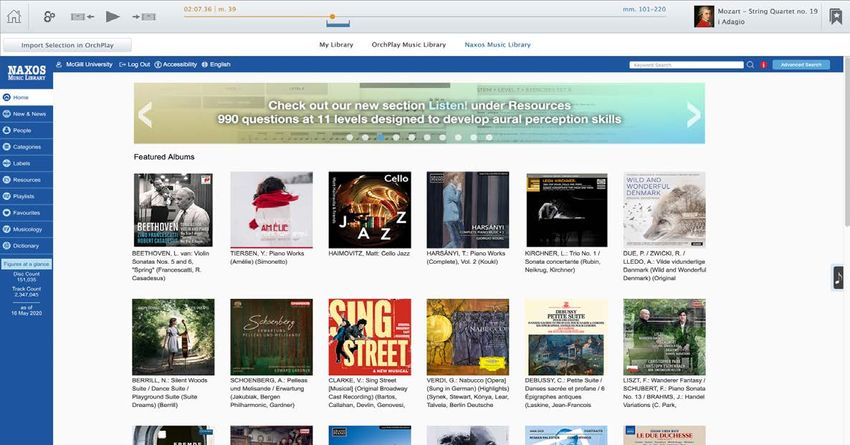
Task: Click the magnifier search icon
Action: click(x=750, y=65)
